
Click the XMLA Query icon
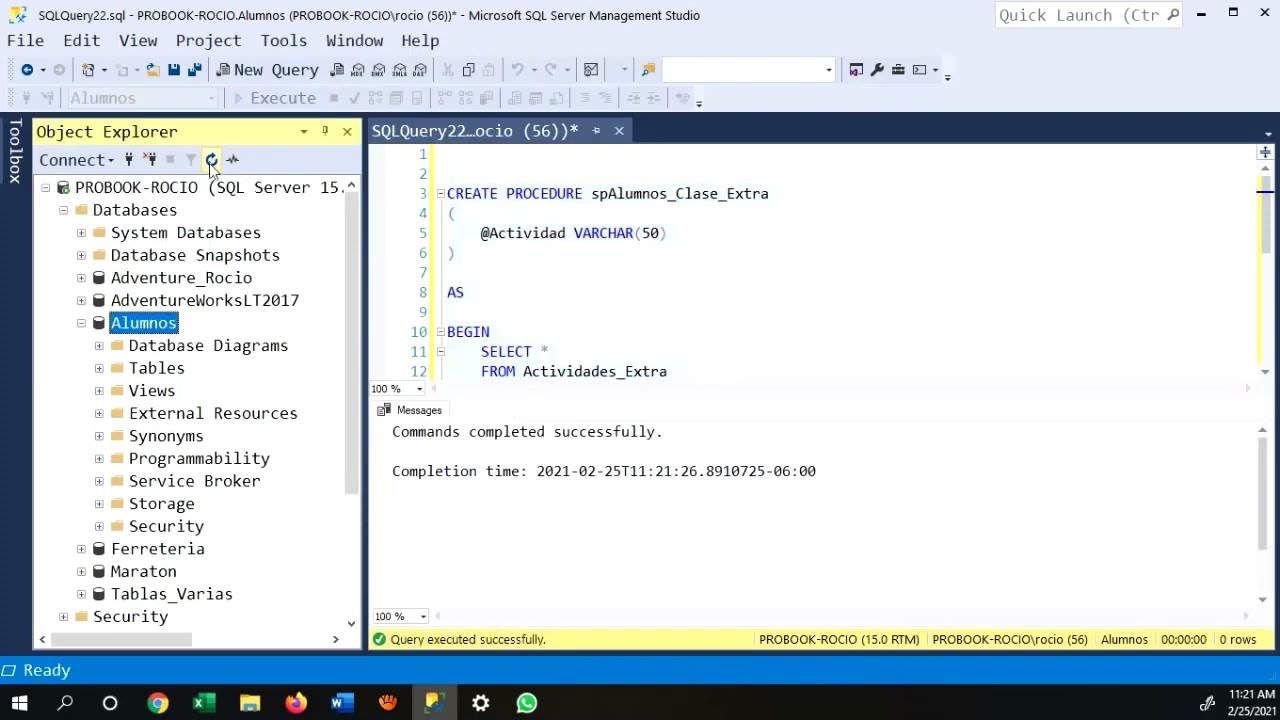tap(400, 70)
